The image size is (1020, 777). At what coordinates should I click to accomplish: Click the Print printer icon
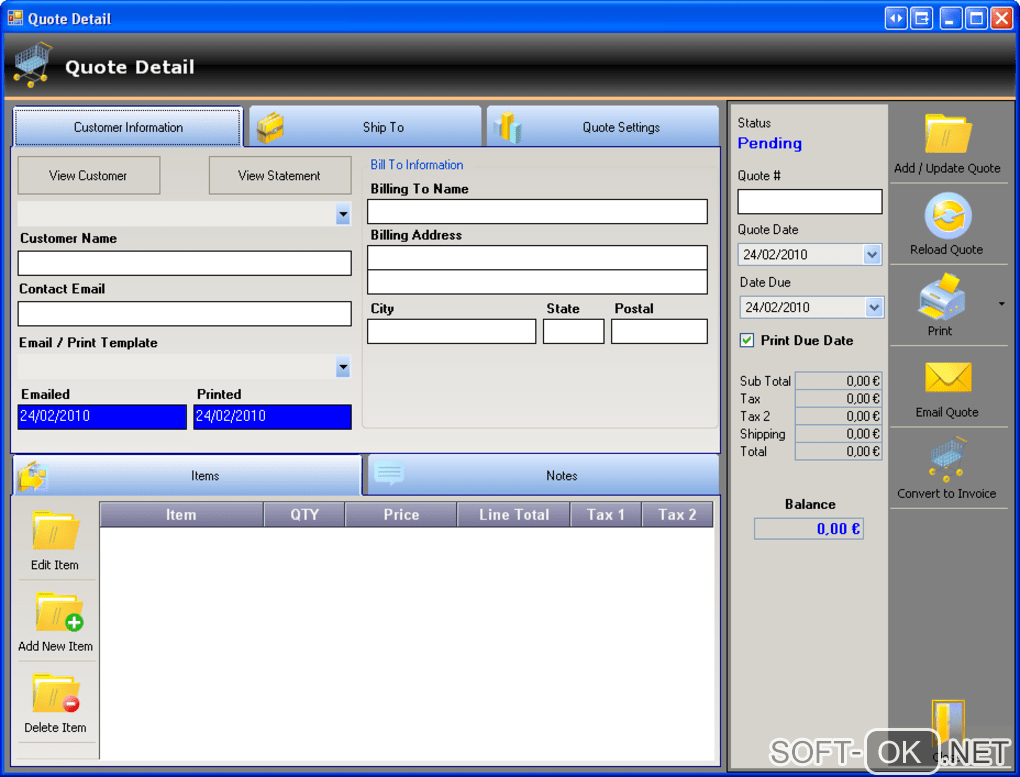[x=941, y=297]
